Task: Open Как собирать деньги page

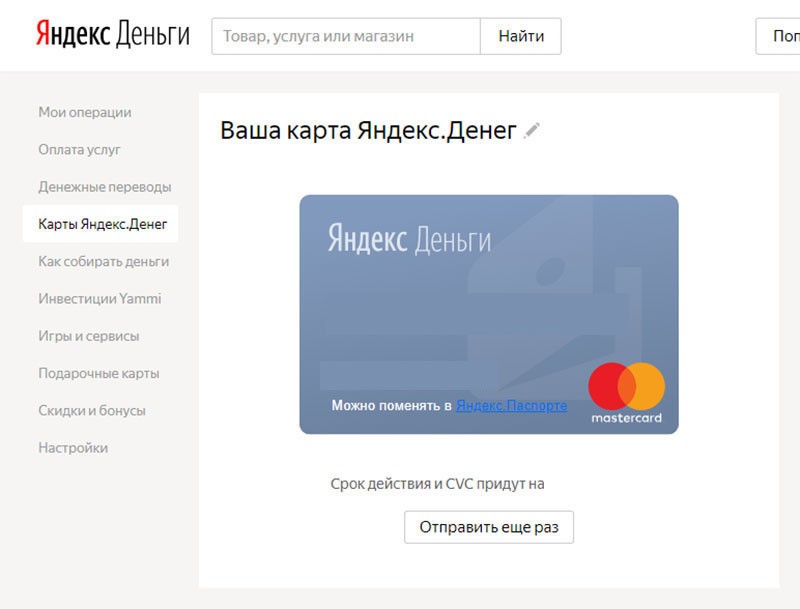Action: [104, 261]
